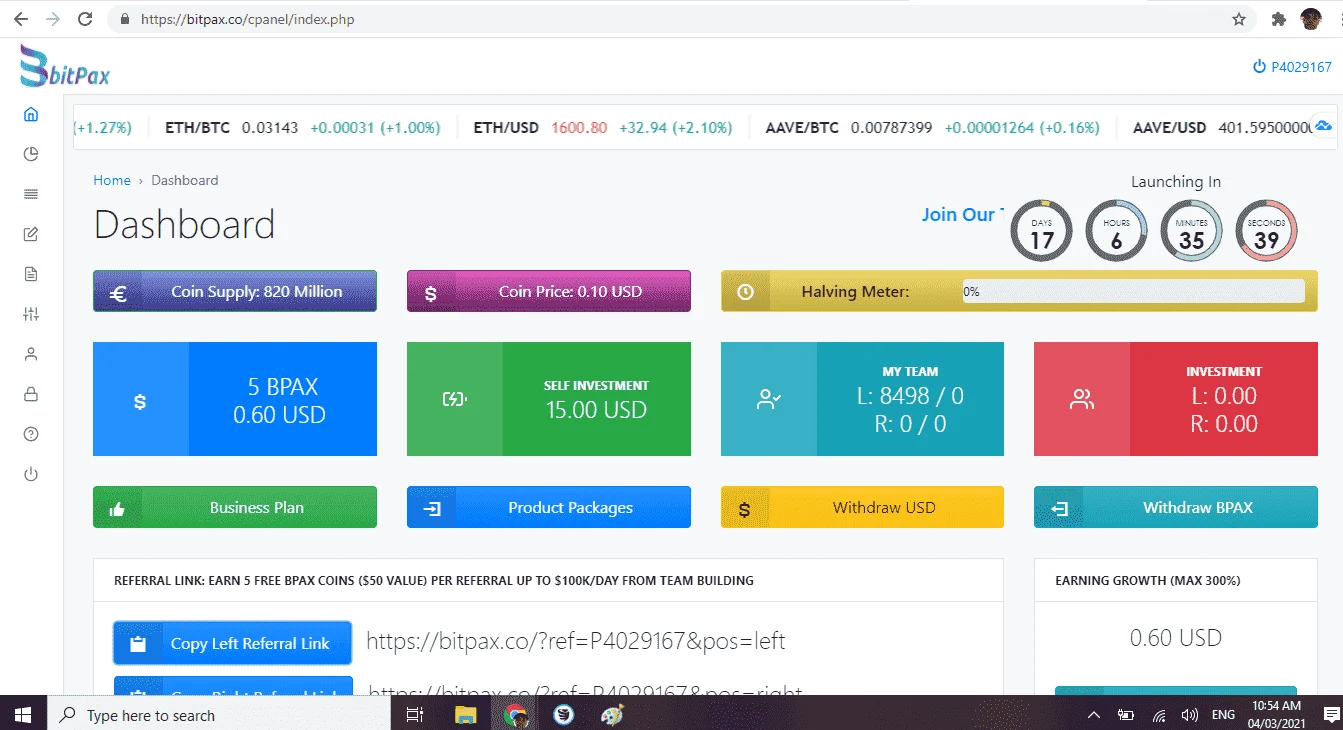
Task: Click the battery icon on Self Investment card
Action: (454, 400)
